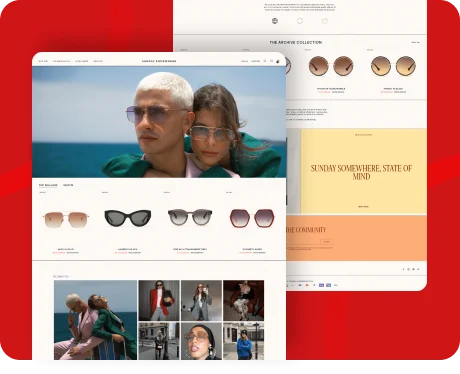Viewport: 460px width, 374px height.
Task: Click the small link at the bottom of the yellow banner
Action: [x=363, y=207]
